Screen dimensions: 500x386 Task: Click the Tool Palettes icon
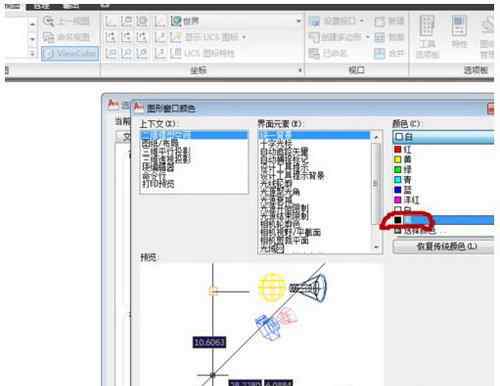coord(427,37)
